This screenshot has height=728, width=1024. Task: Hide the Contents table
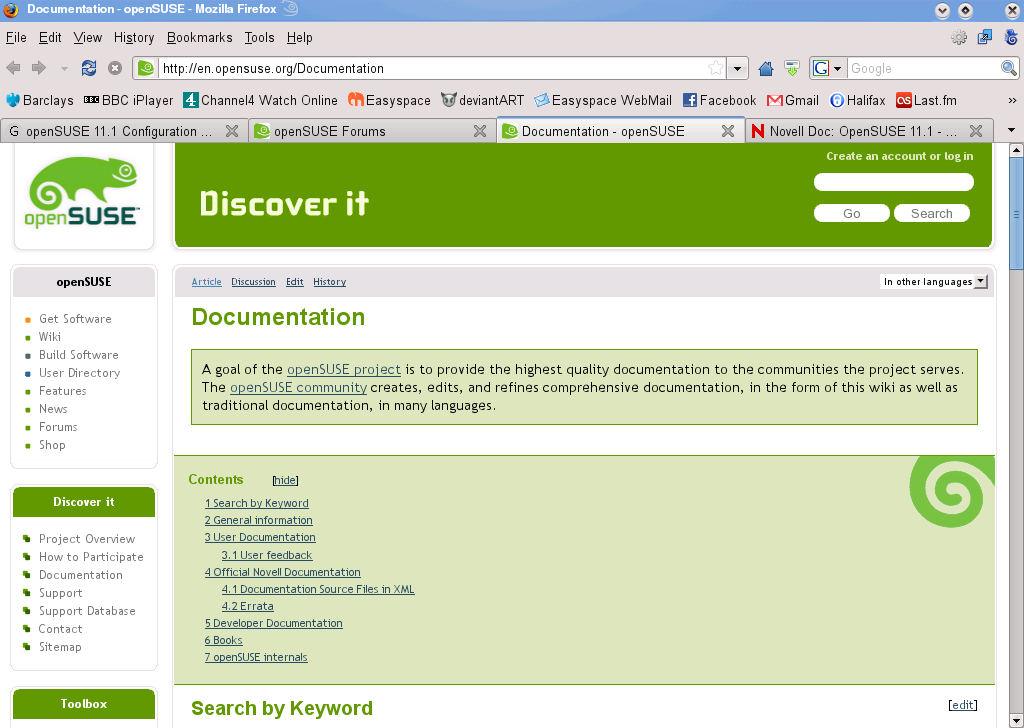pyautogui.click(x=285, y=480)
